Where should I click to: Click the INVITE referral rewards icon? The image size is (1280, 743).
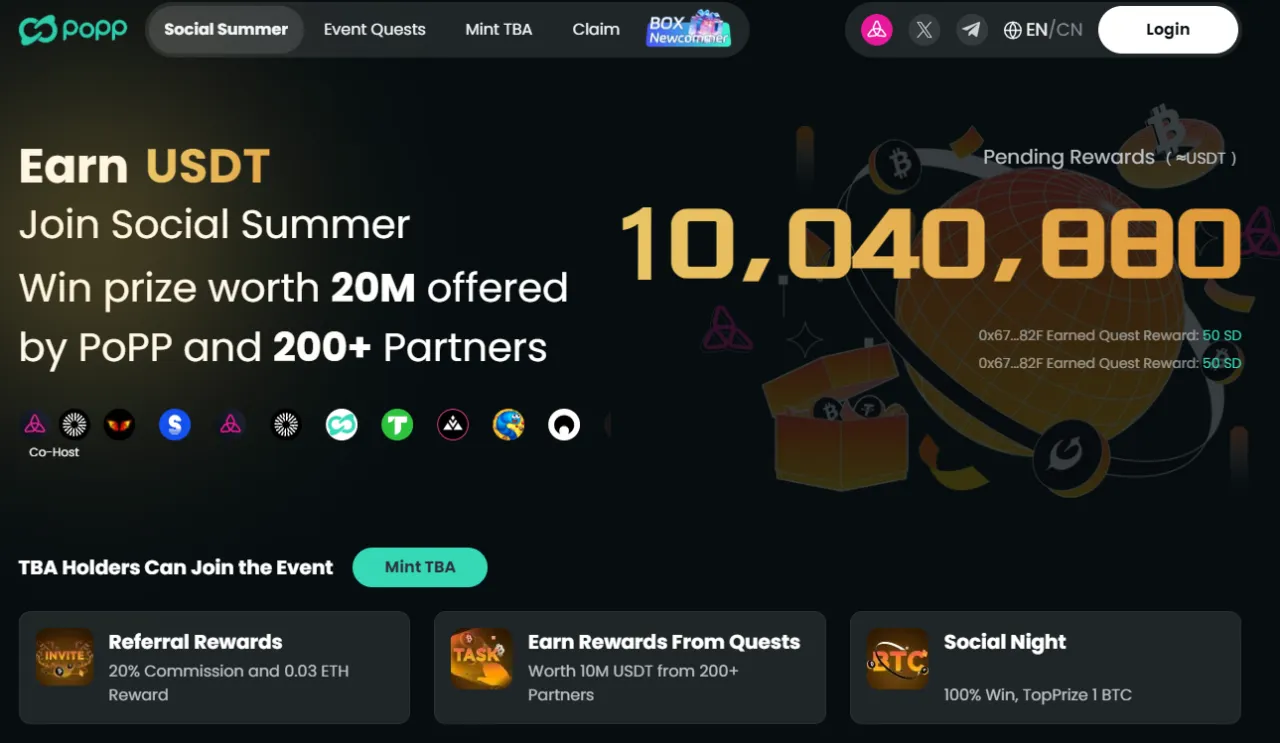pyautogui.click(x=65, y=656)
